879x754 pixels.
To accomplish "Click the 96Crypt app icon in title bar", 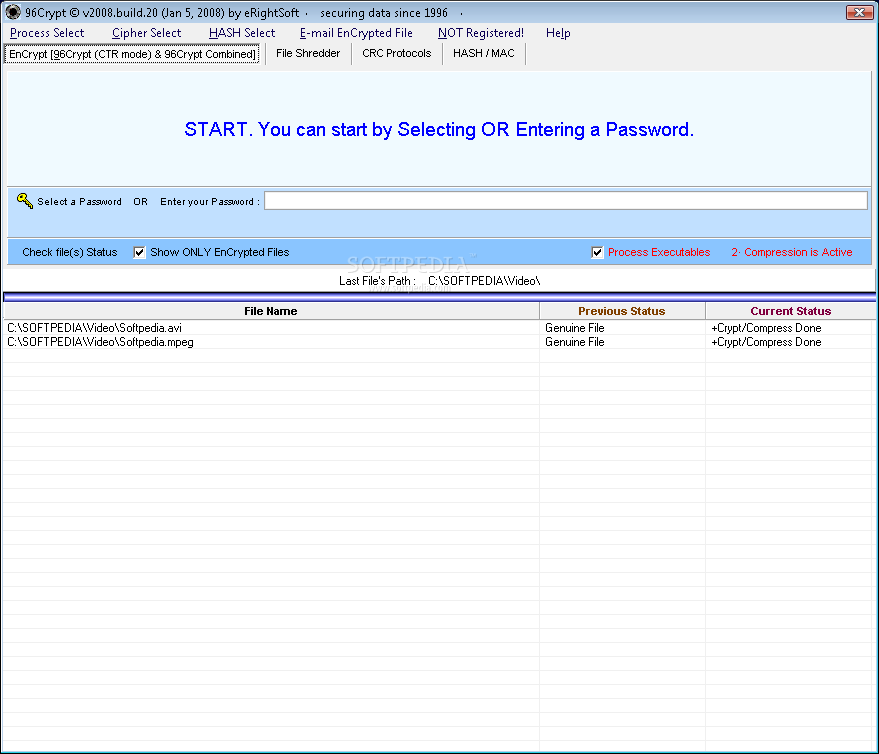I will [13, 12].
